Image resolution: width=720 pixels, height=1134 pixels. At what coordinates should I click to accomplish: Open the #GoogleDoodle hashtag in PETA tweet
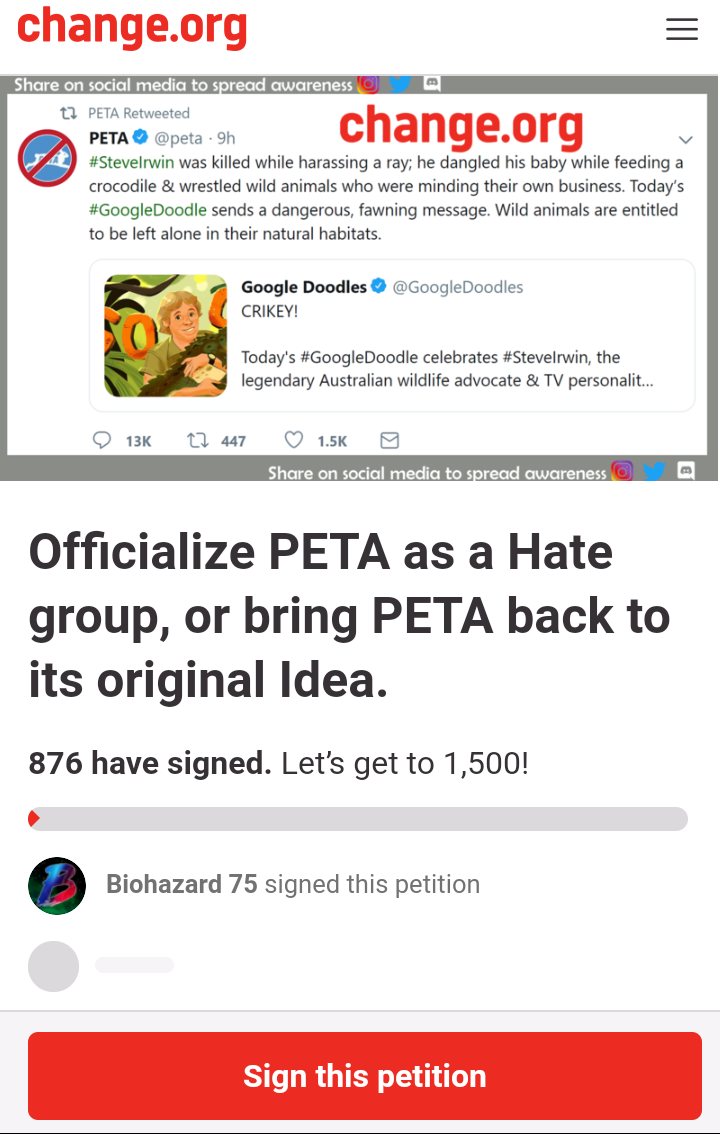click(x=147, y=210)
